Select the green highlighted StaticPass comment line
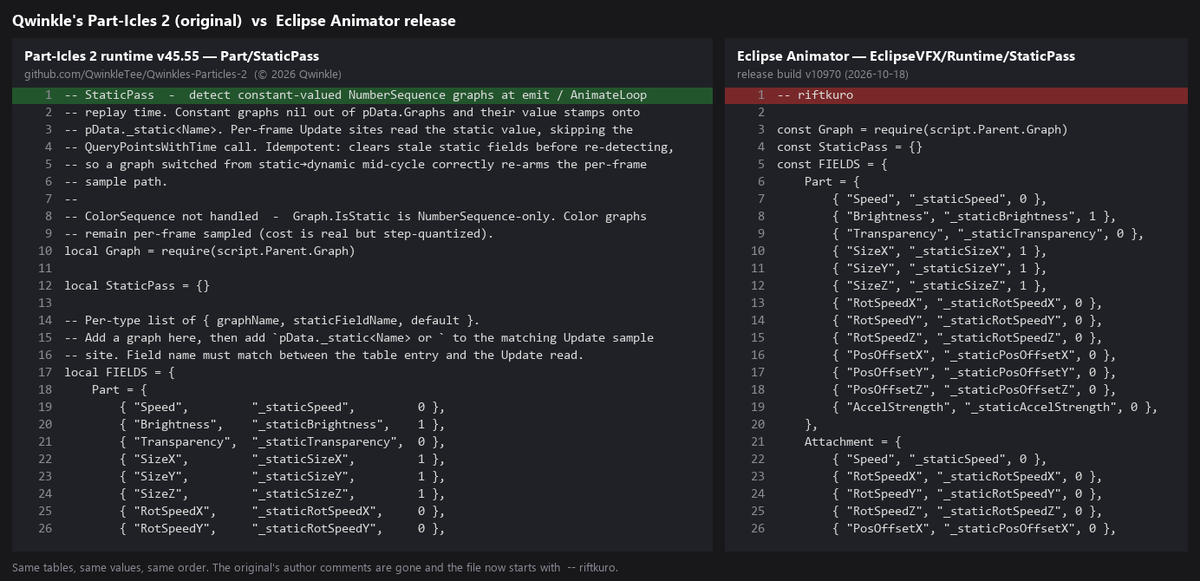Viewport: 1200px width, 581px height. 362,95
